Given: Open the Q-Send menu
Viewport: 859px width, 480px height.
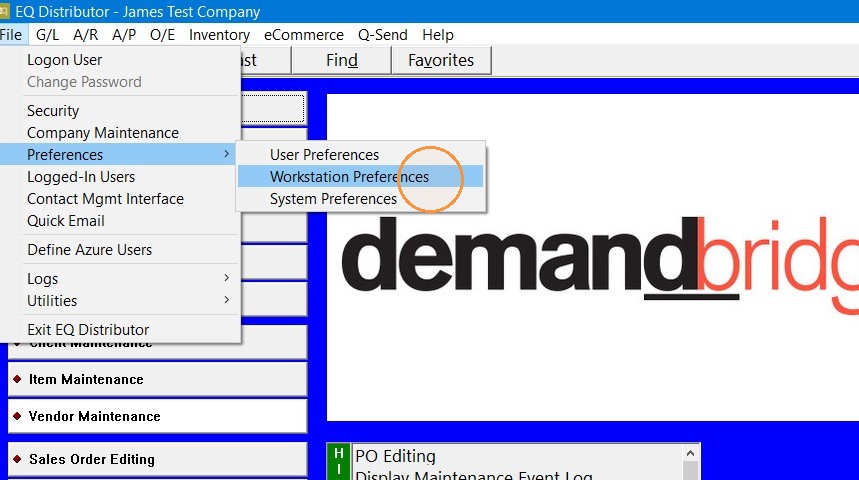Looking at the screenshot, I should (x=382, y=35).
